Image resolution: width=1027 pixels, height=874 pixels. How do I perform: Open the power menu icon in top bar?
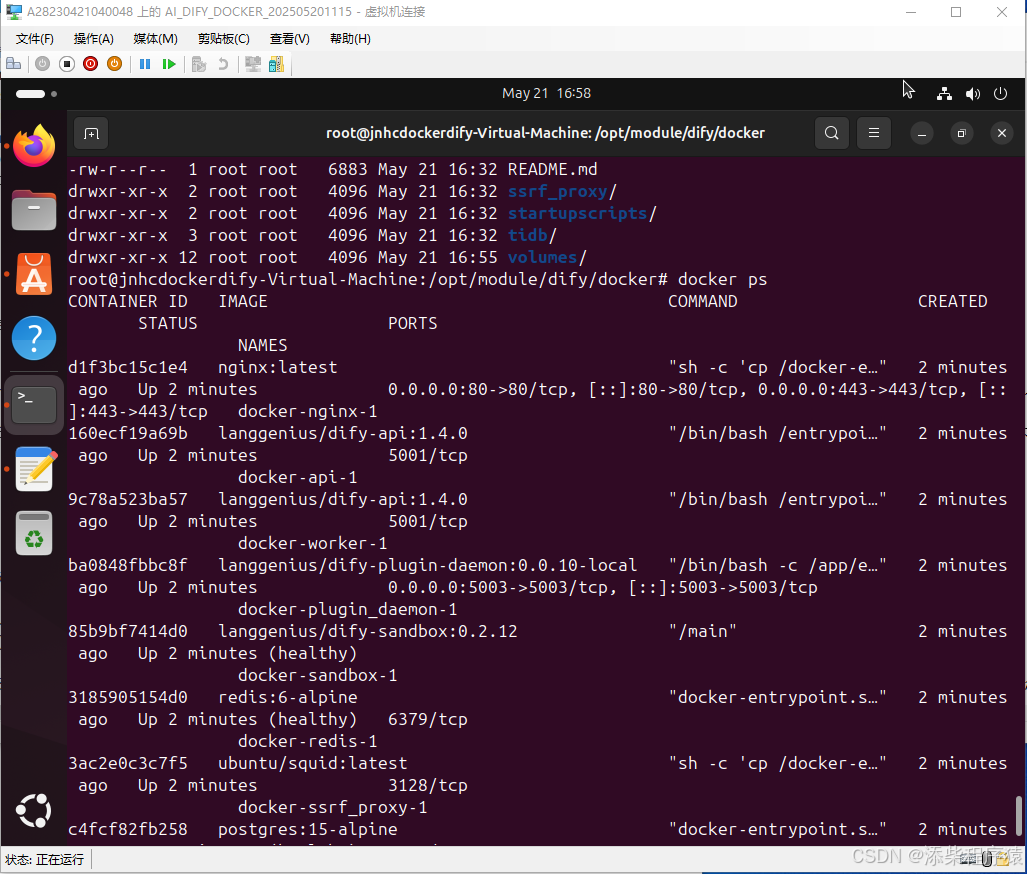(1000, 94)
